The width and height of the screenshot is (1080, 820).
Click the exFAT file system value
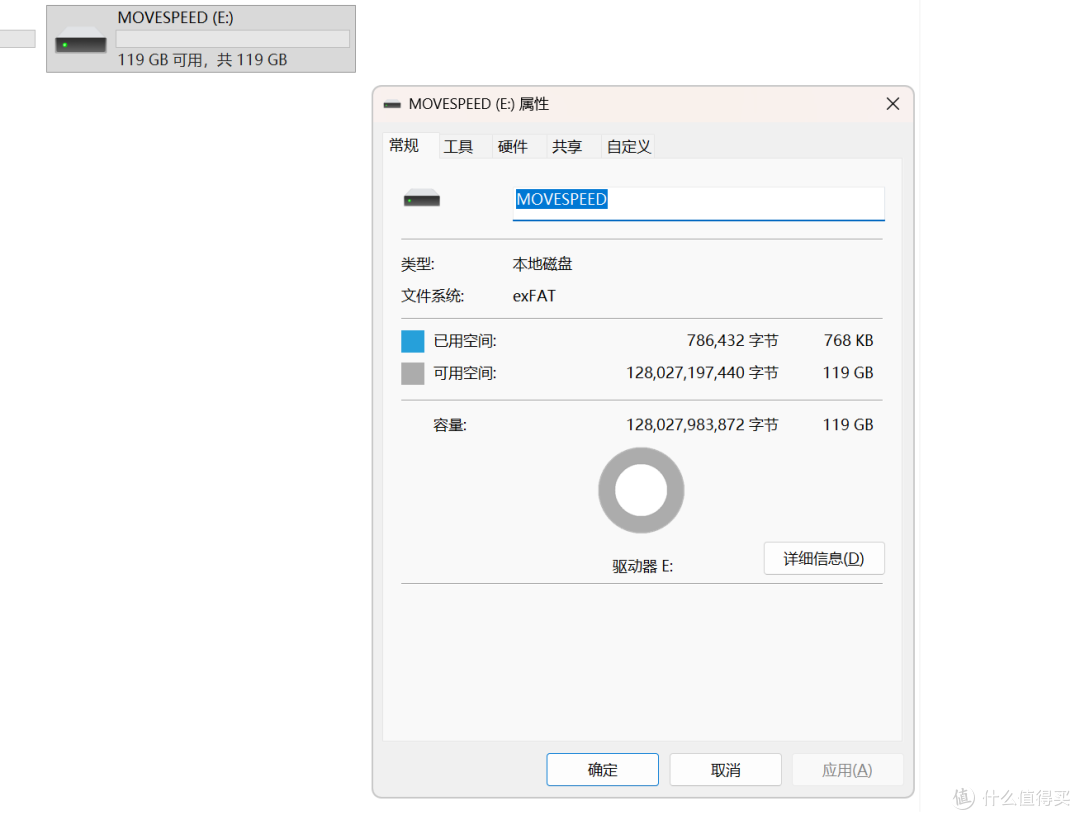tap(534, 296)
